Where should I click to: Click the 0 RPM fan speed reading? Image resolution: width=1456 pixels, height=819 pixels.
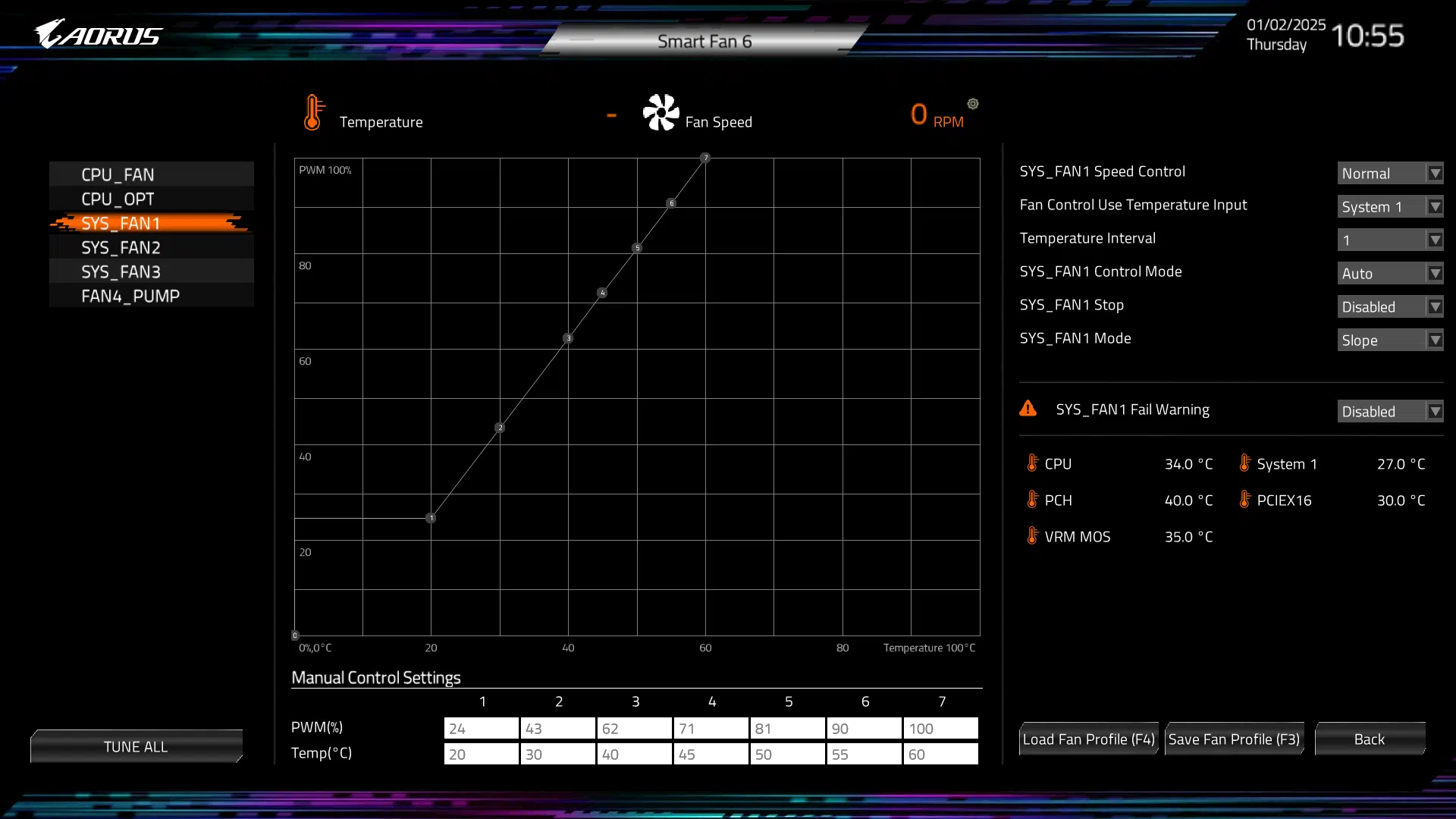click(x=937, y=115)
